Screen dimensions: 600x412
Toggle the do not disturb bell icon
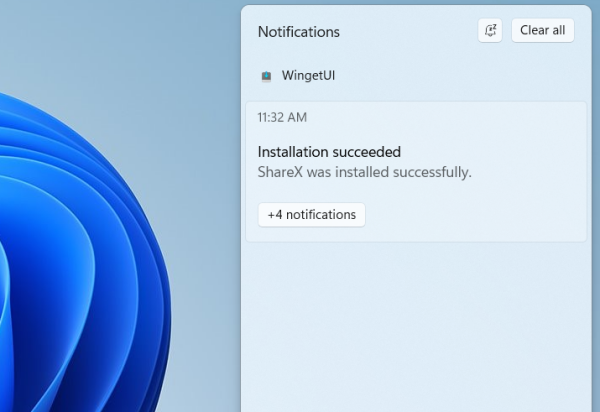pos(490,30)
